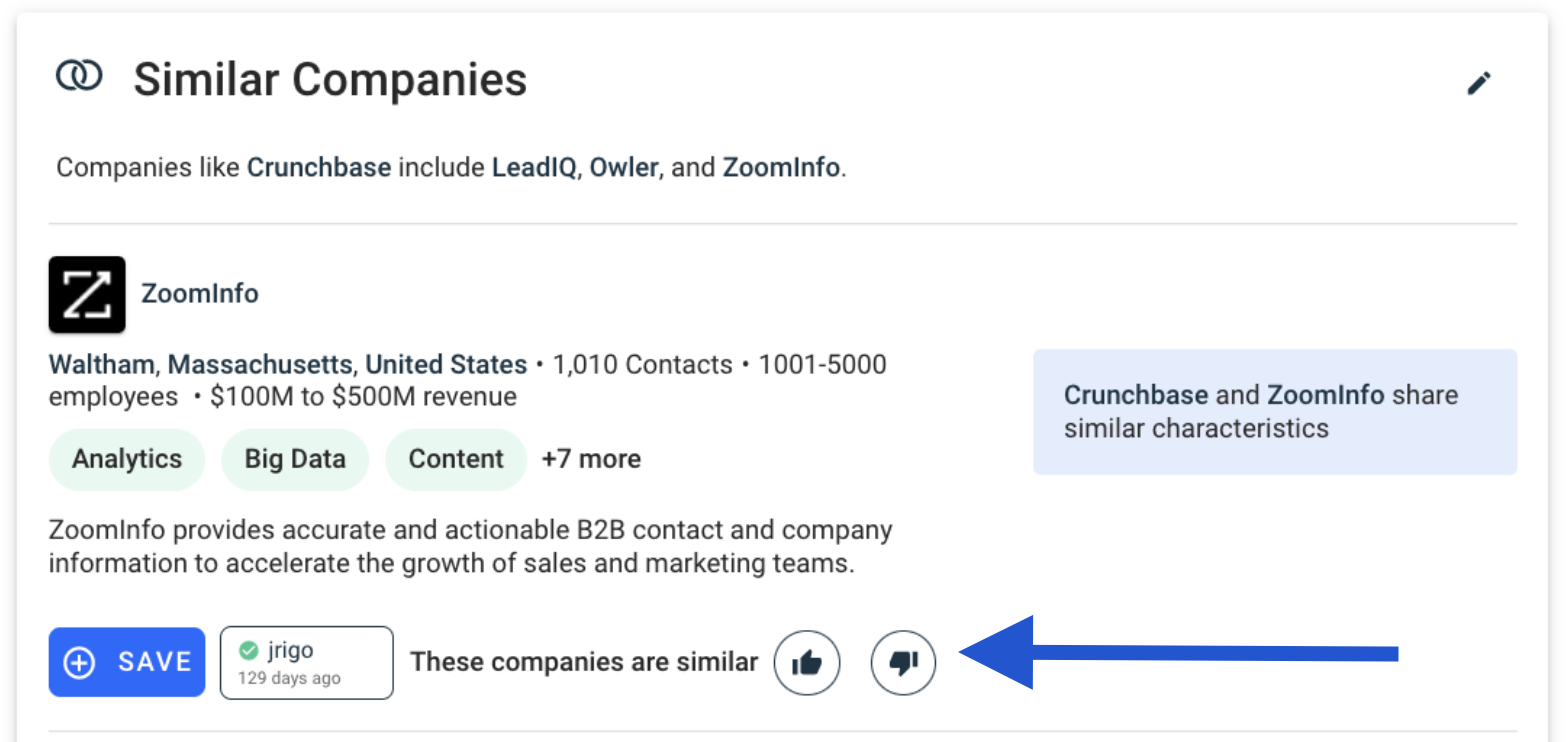The height and width of the screenshot is (742, 1566).
Task: Click the thumbs down icon
Action: tap(903, 662)
